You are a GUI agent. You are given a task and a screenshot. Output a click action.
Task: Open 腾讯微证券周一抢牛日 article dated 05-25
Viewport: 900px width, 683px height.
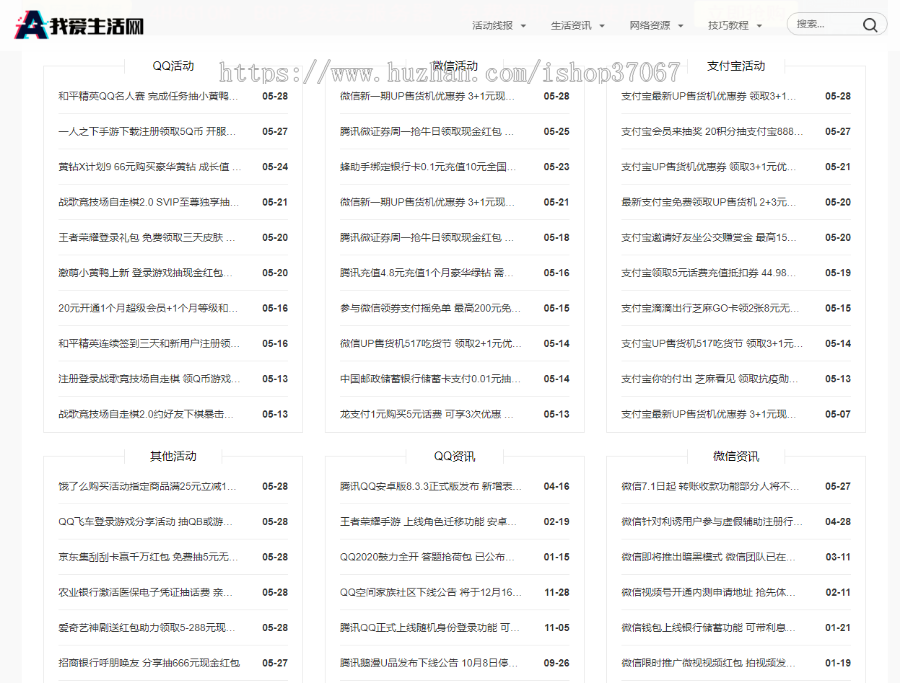(x=426, y=131)
